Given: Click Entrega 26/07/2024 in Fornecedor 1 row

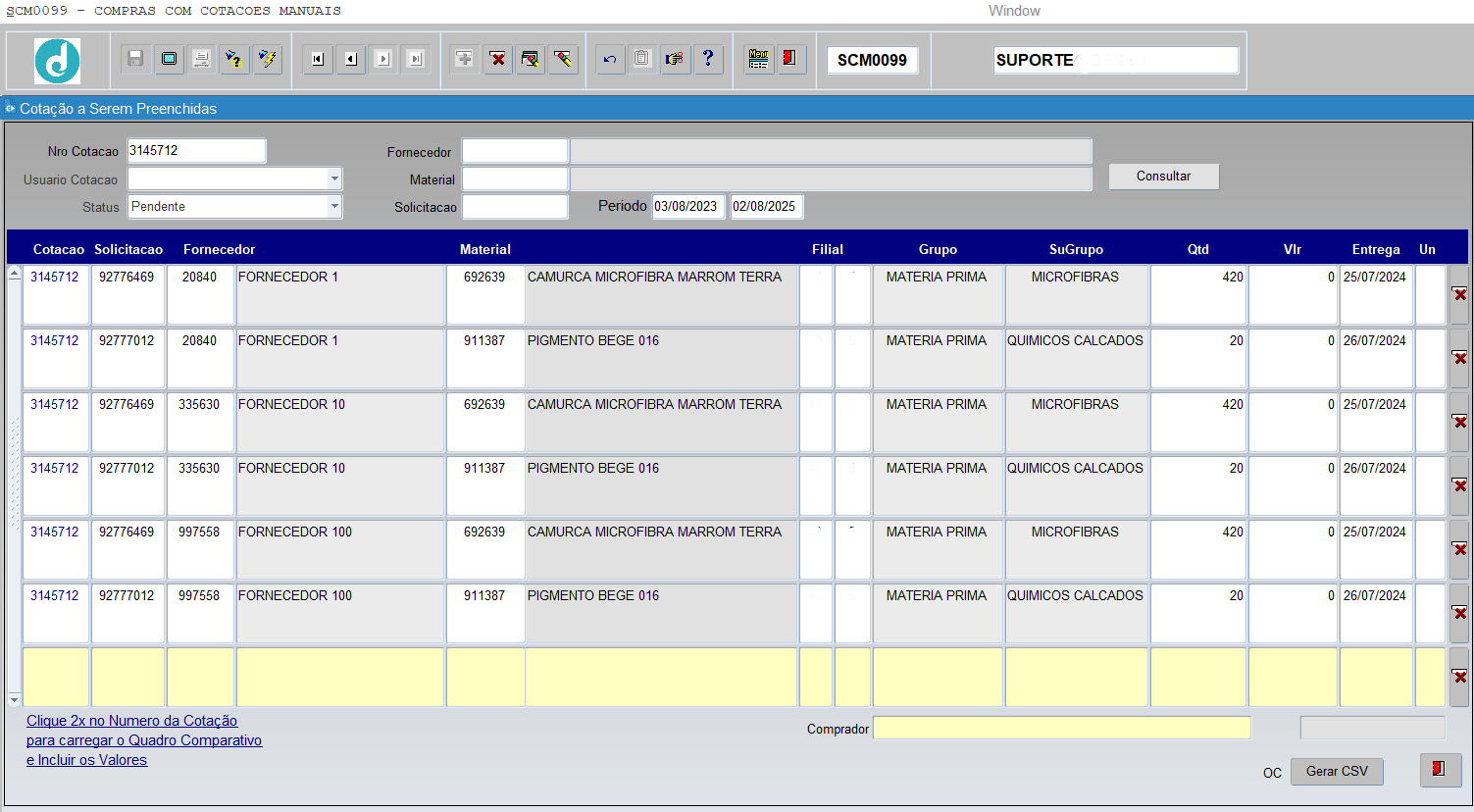Looking at the screenshot, I should click(1376, 358).
